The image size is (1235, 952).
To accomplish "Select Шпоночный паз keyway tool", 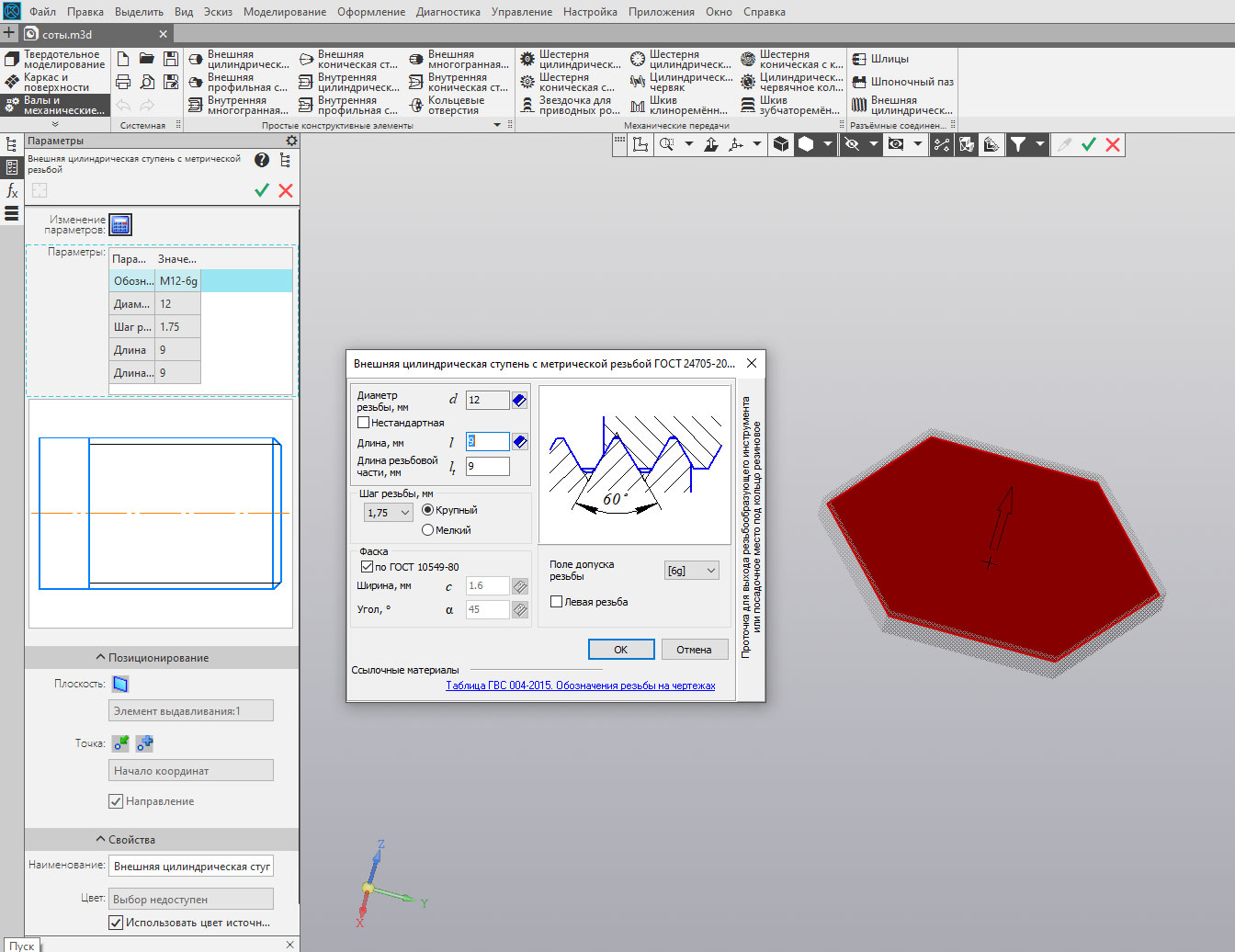I will (x=902, y=82).
